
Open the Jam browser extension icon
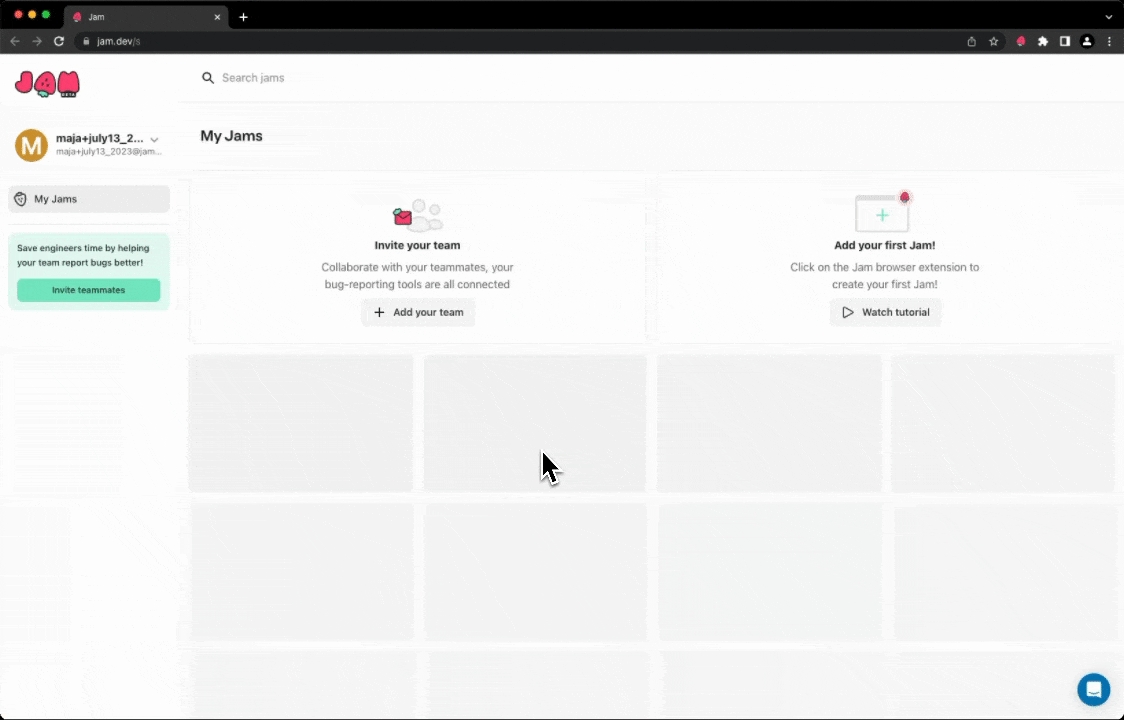[x=1021, y=41]
